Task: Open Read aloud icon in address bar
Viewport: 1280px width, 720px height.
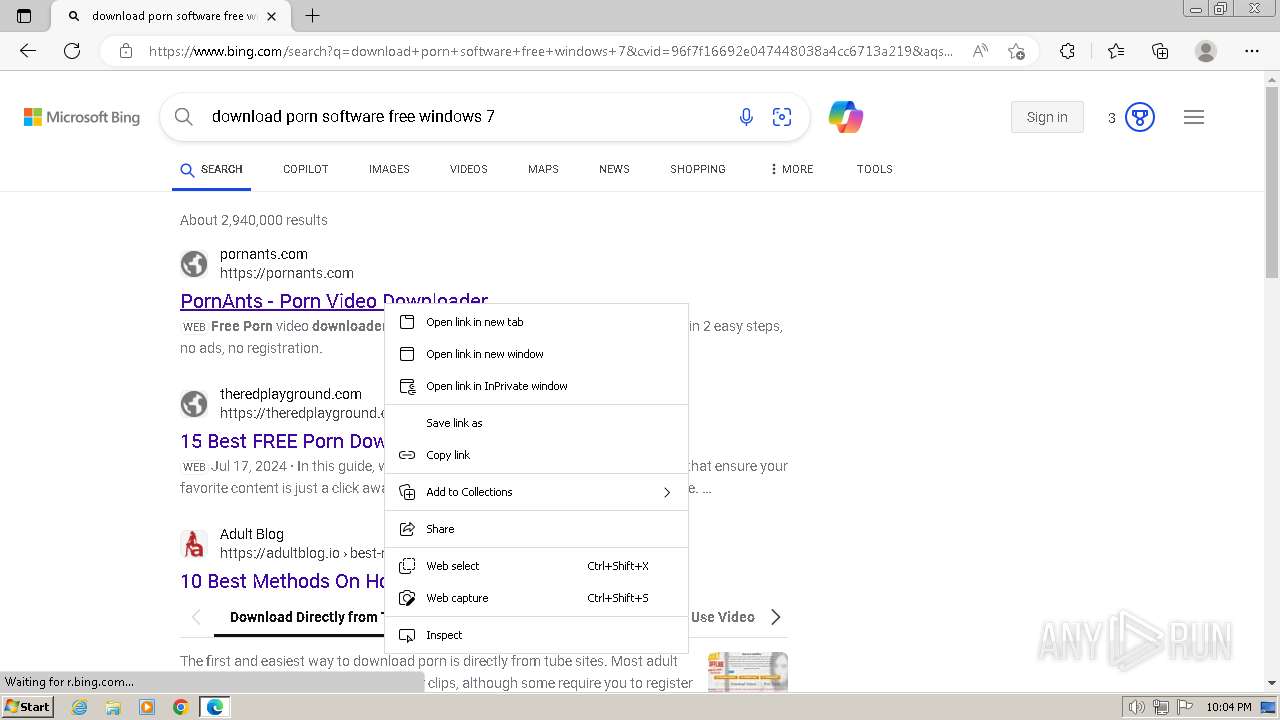Action: click(980, 51)
